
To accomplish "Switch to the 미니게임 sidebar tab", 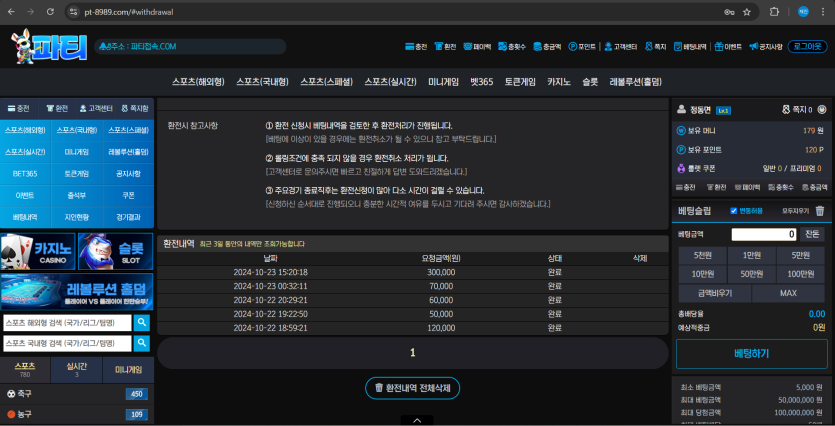I will click(129, 370).
